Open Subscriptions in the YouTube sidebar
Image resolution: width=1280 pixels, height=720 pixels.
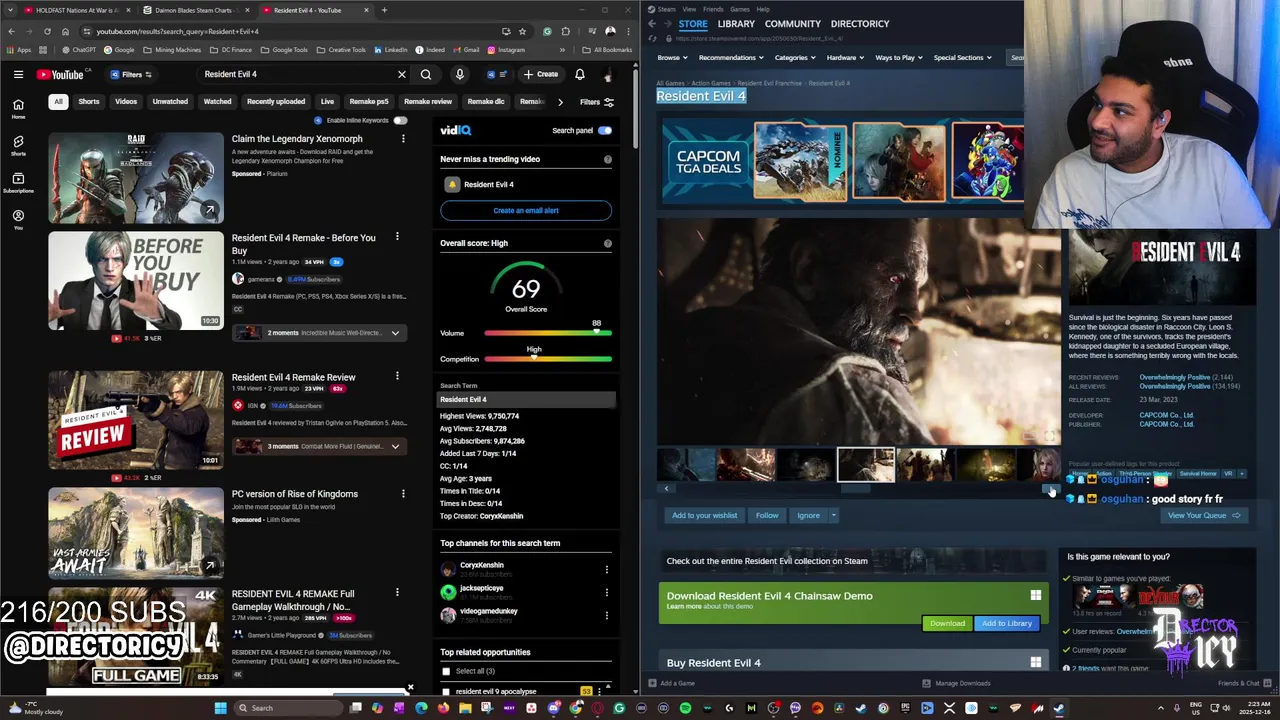coord(18,183)
